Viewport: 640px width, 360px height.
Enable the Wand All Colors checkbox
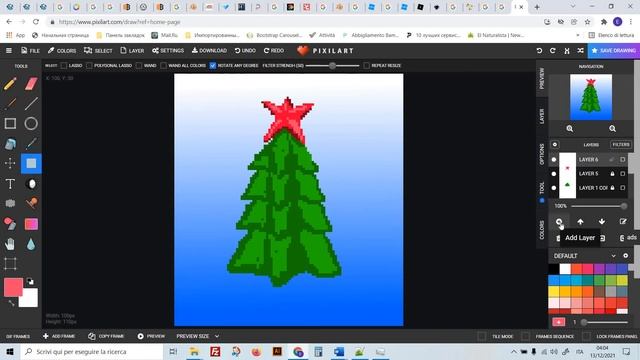pos(163,65)
